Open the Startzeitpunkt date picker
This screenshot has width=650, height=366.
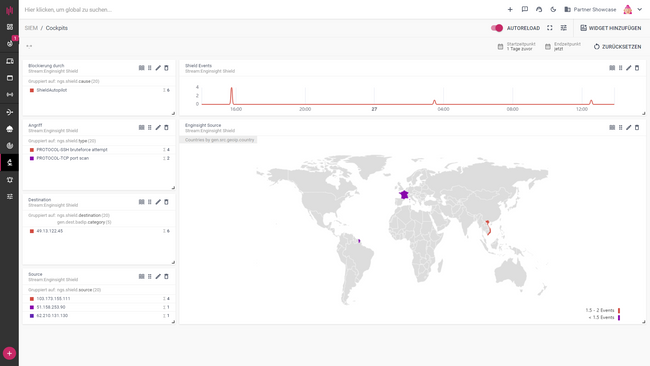517,46
